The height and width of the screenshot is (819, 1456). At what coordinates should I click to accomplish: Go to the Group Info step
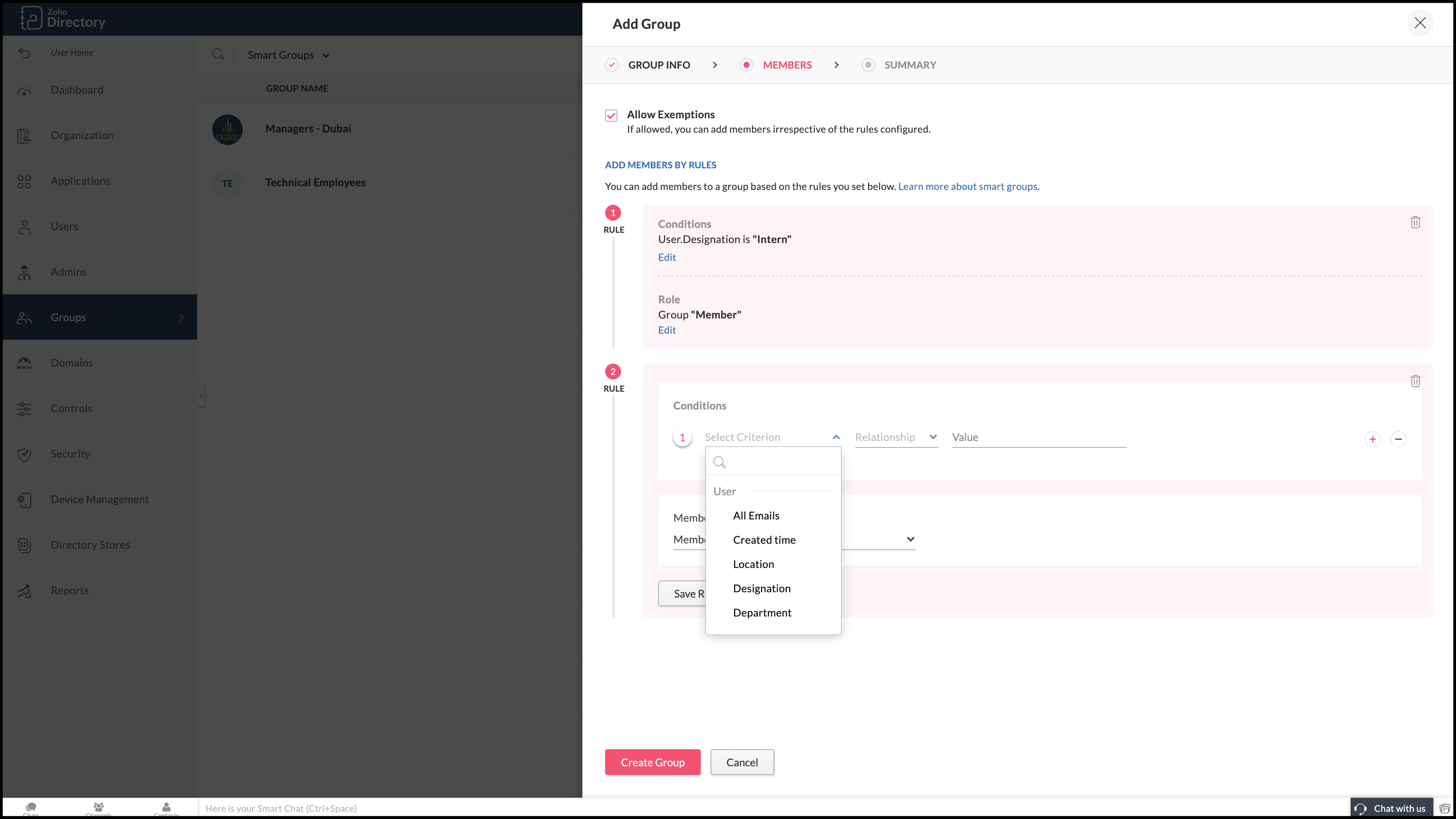click(x=659, y=65)
